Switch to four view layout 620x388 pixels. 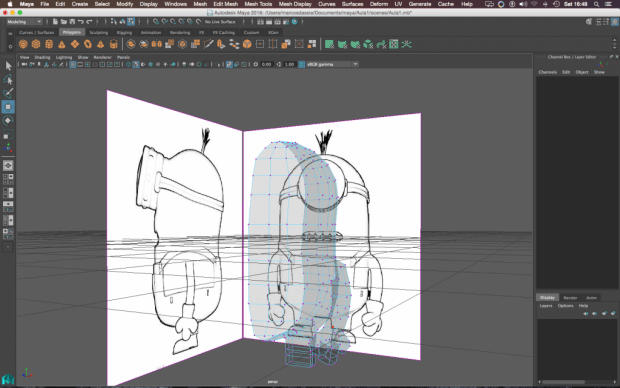click(8, 179)
